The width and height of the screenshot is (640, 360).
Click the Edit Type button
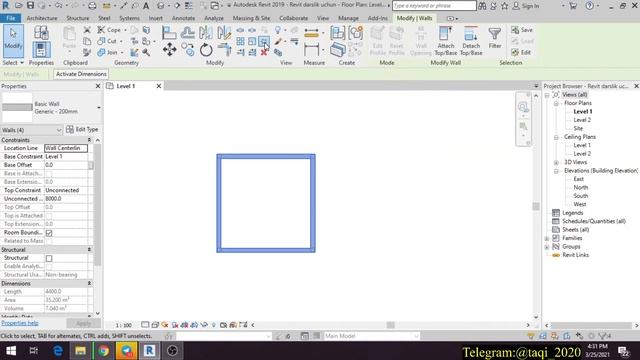[82, 129]
